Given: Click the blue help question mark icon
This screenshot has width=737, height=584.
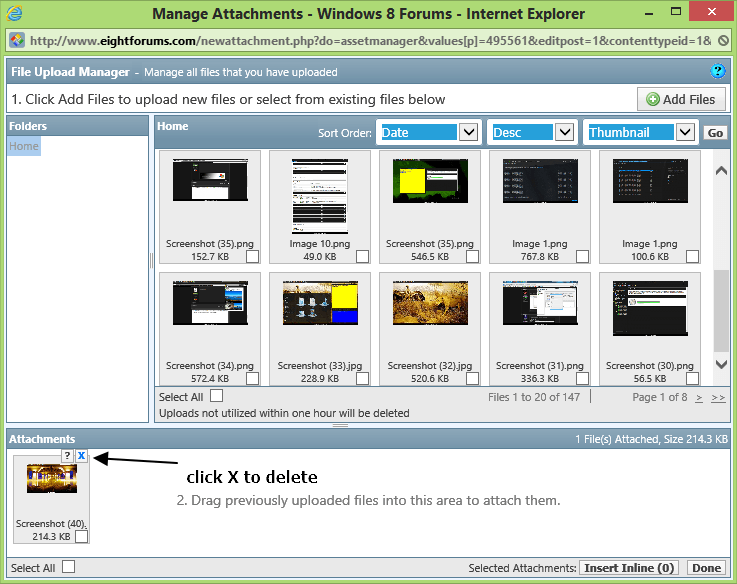Looking at the screenshot, I should click(717, 71).
